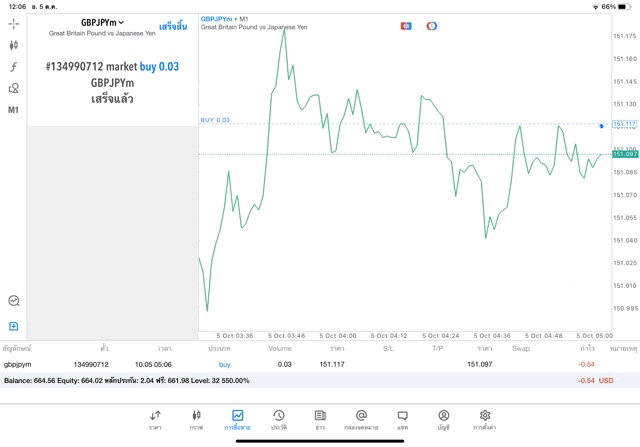This screenshot has height=447, width=640.
Task: Switch to the กราฟ chart tab
Action: [196, 420]
